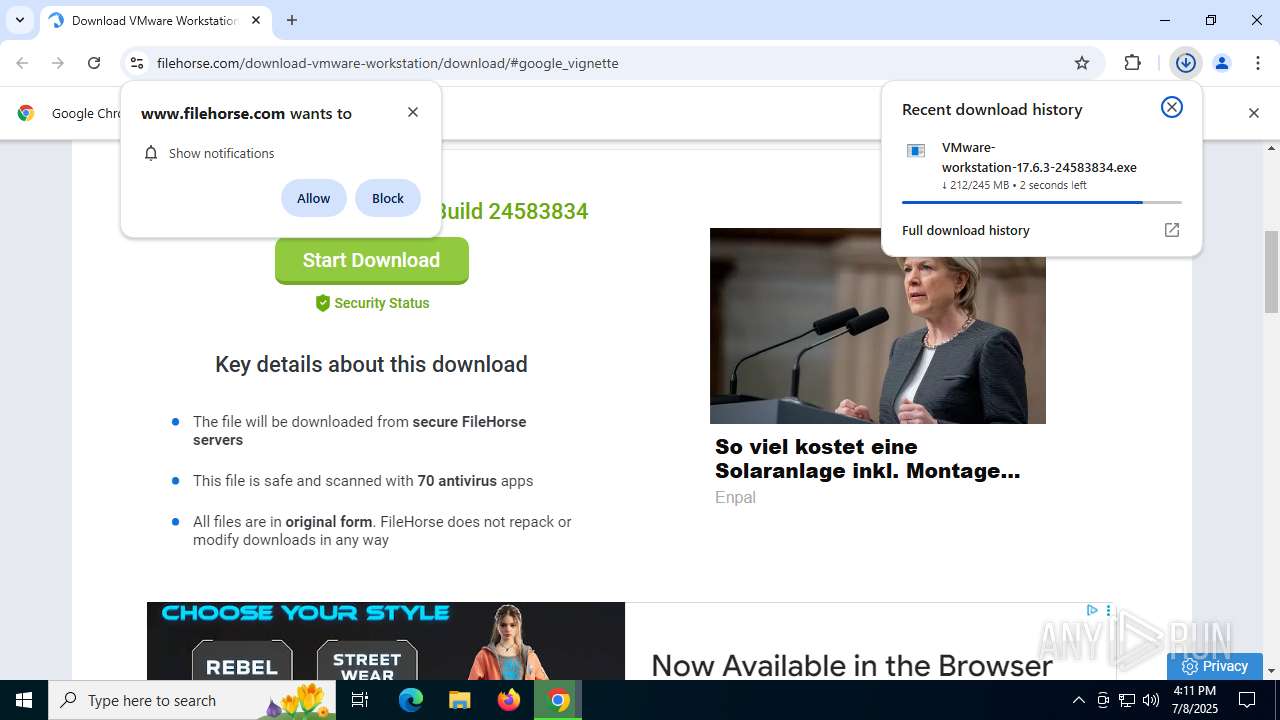Click the VMware exe file icon
The image size is (1280, 720).
(x=915, y=151)
